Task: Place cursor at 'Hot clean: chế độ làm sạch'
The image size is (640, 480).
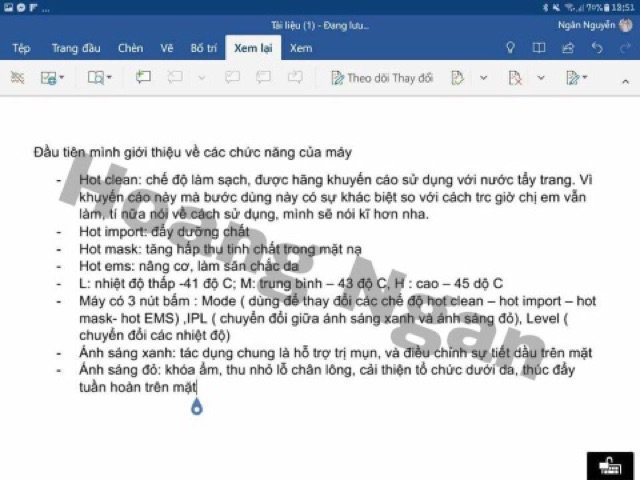Action: point(163,180)
